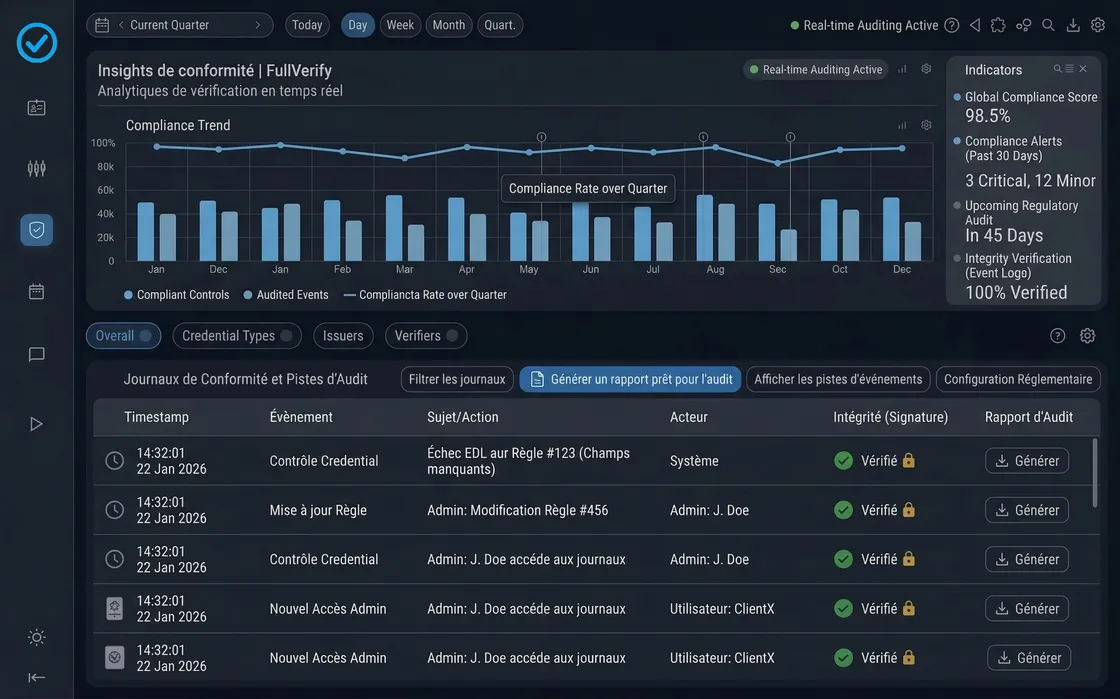Enable the Credential Types filter switch
This screenshot has height=699, width=1120.
(288, 335)
